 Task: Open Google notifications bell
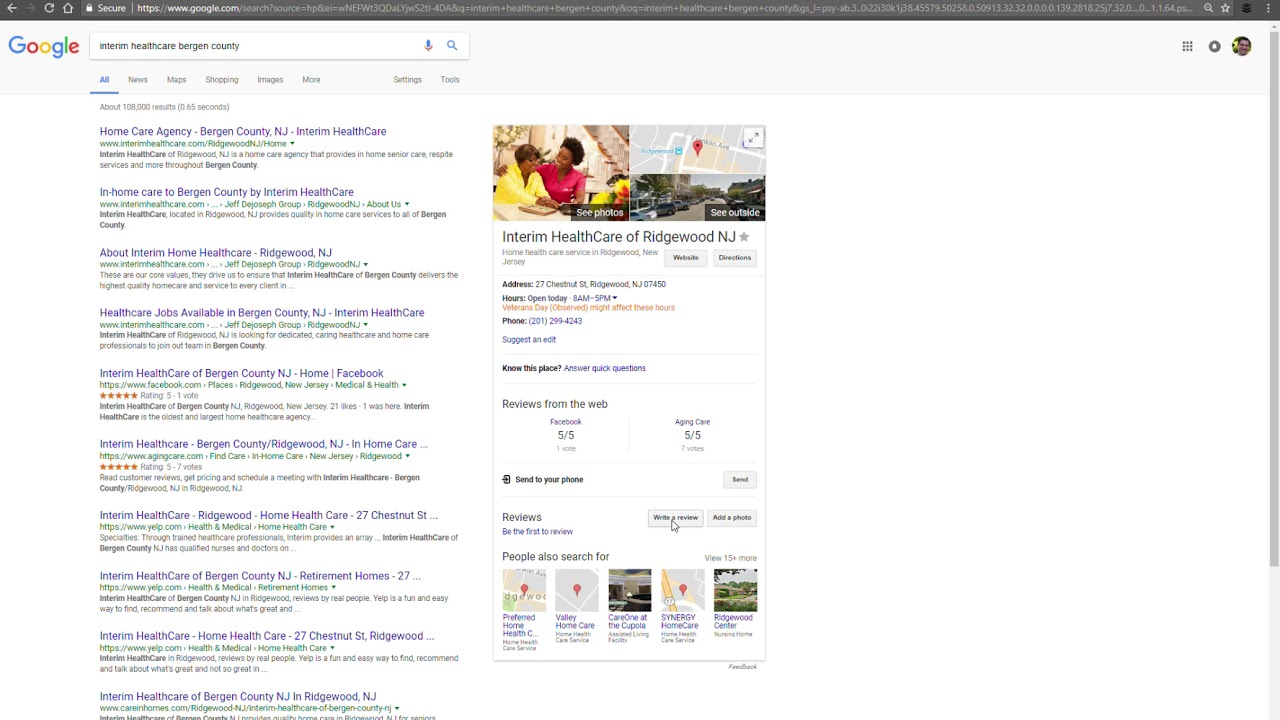coord(1214,46)
